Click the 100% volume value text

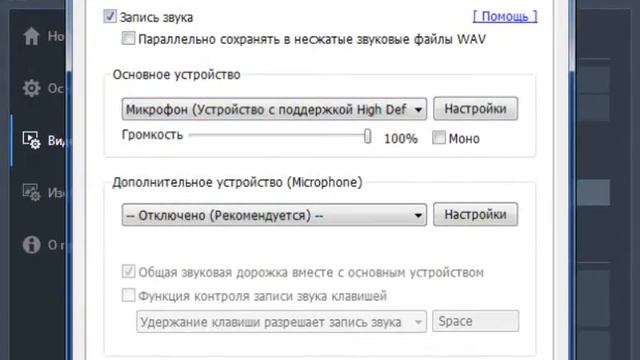coord(400,139)
